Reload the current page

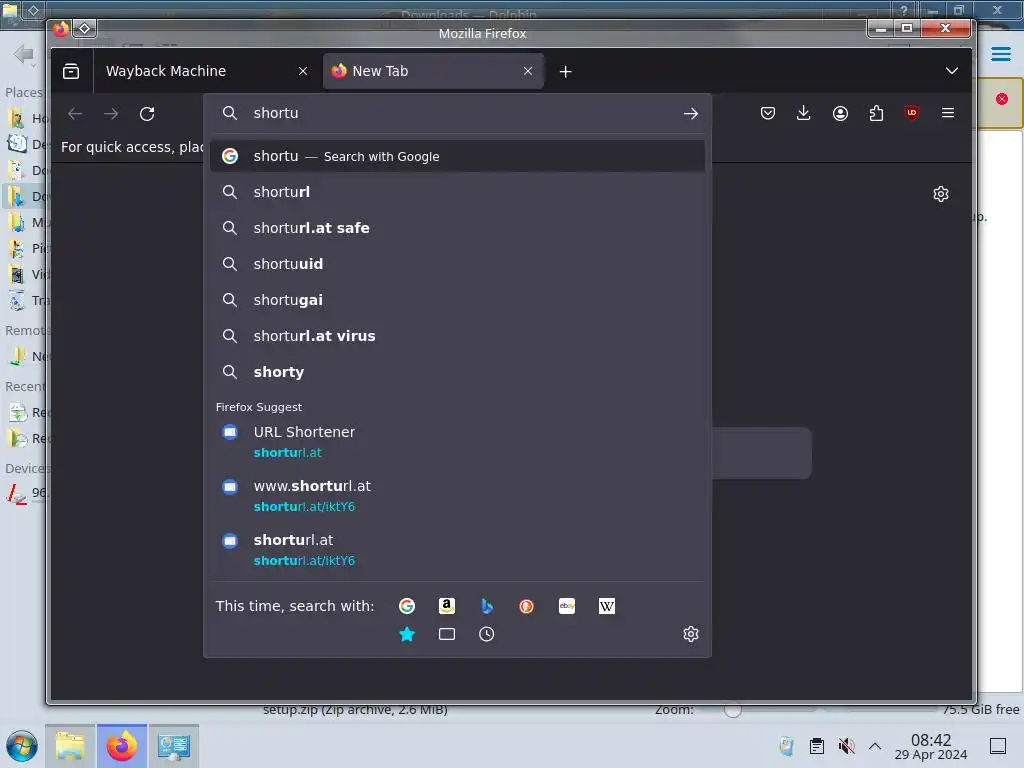click(x=147, y=114)
